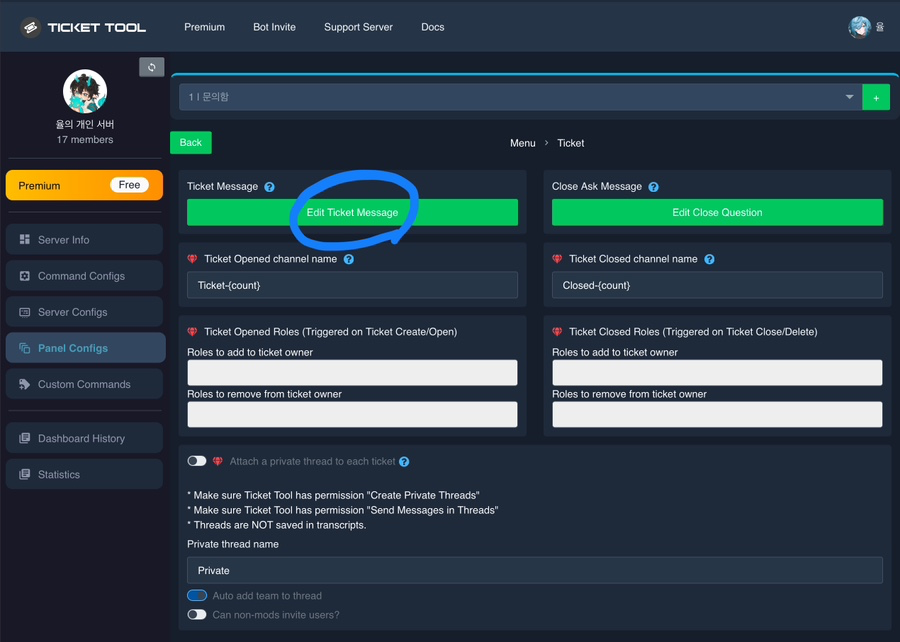Open help icon for private thread option
900x642 pixels.
pyautogui.click(x=404, y=462)
